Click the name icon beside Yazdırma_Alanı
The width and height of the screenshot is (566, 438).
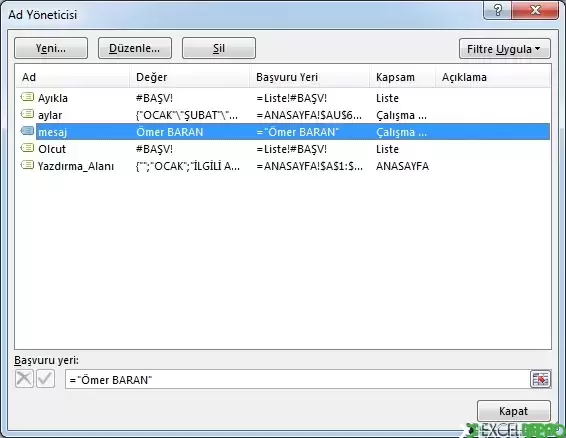[x=27, y=165]
